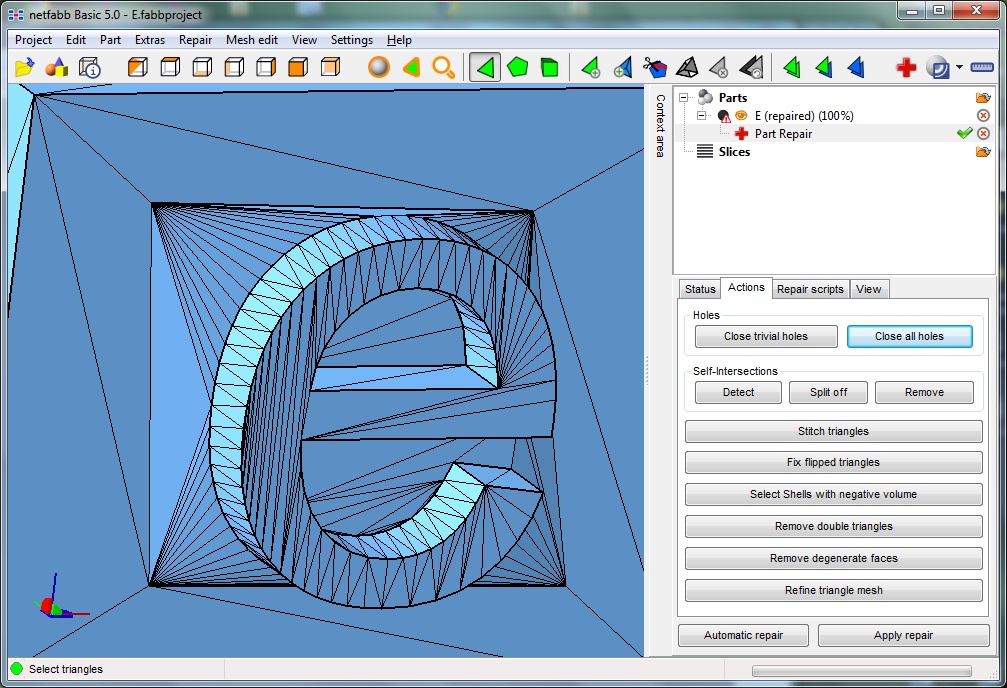This screenshot has width=1007, height=688.
Task: Open the Extras menu
Action: 150,40
